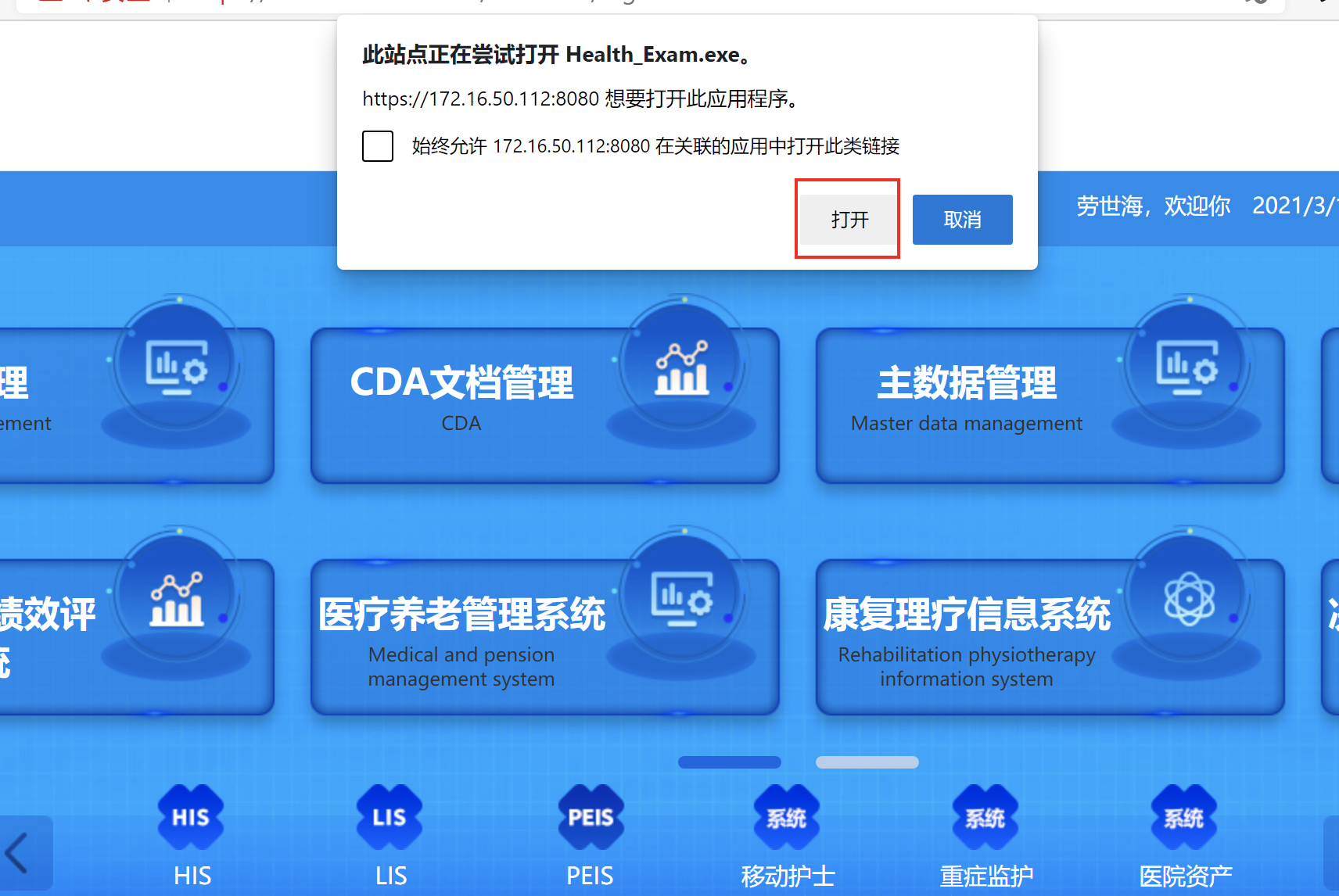Click the dialog title mentioning Health_Exam.exe
The height and width of the screenshot is (896, 1339).
558,55
